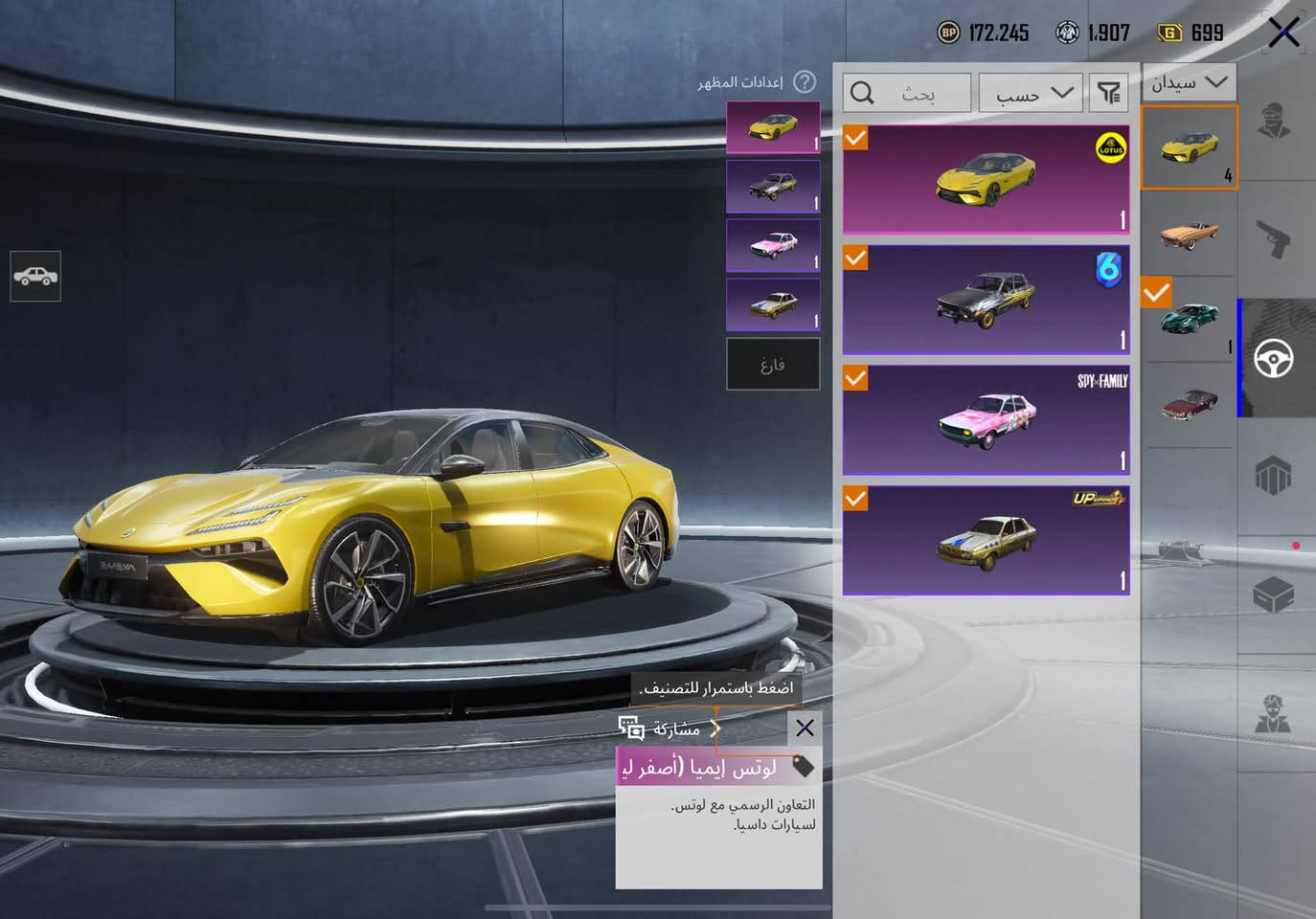
Task: Open the character emote tab at bottom
Action: pyautogui.click(x=1274, y=713)
